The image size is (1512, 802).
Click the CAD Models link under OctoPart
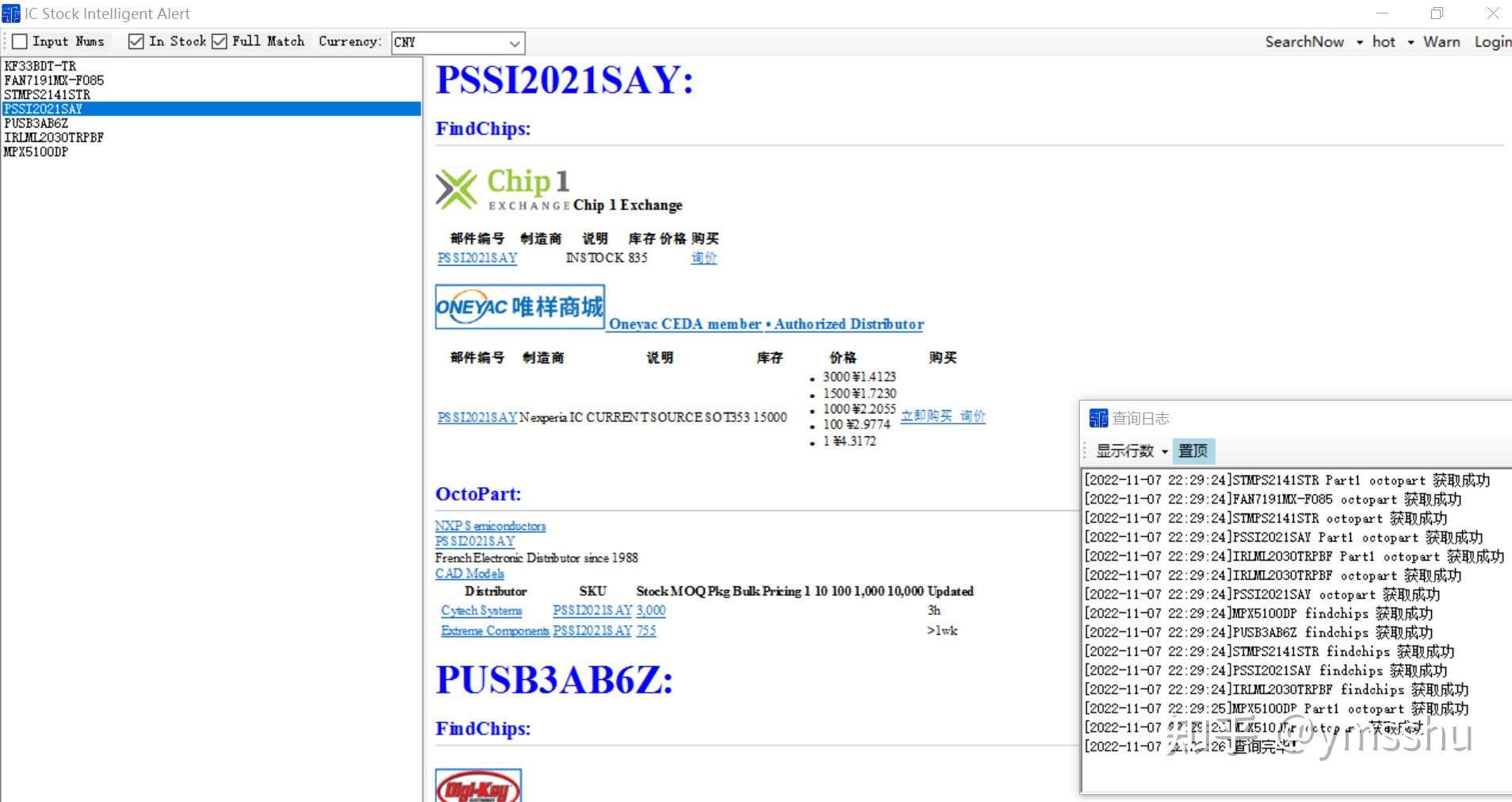(x=469, y=573)
